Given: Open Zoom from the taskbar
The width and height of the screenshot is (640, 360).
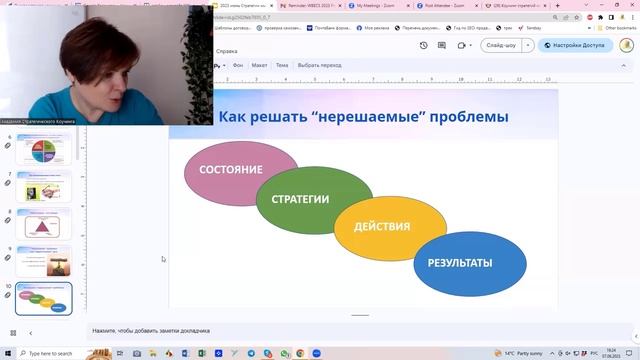Looking at the screenshot, I should click(316, 353).
